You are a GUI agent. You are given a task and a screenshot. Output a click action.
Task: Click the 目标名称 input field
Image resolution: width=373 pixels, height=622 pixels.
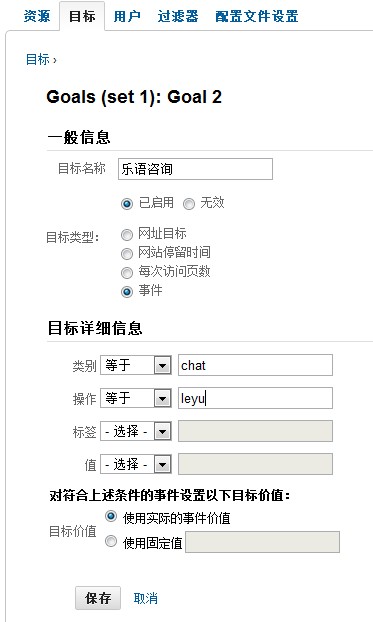tap(195, 169)
